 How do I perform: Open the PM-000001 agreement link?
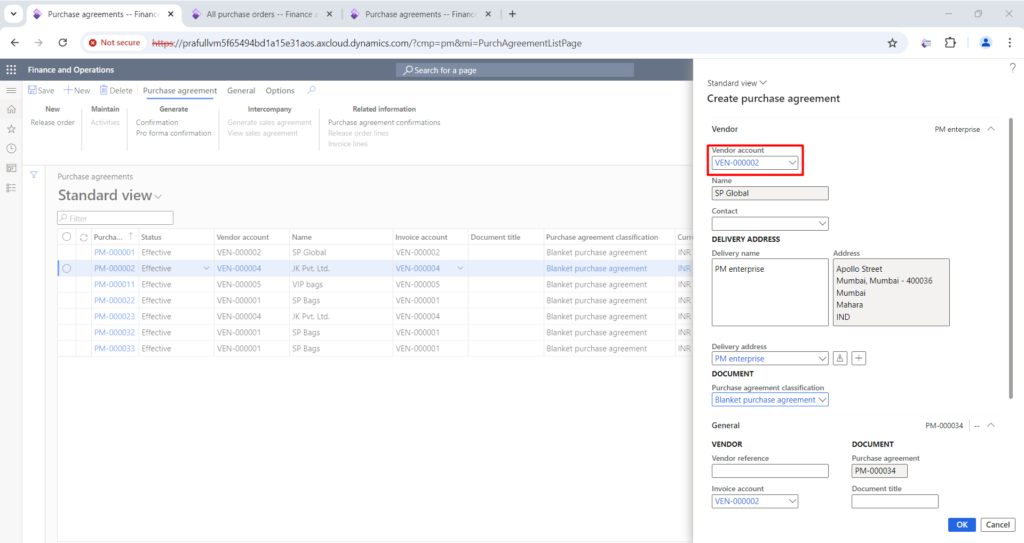coord(114,252)
